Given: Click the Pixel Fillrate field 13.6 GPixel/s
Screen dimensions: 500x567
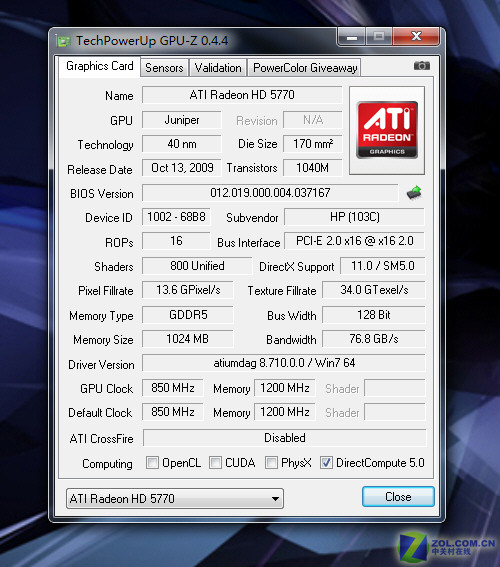Looking at the screenshot, I should pyautogui.click(x=188, y=290).
